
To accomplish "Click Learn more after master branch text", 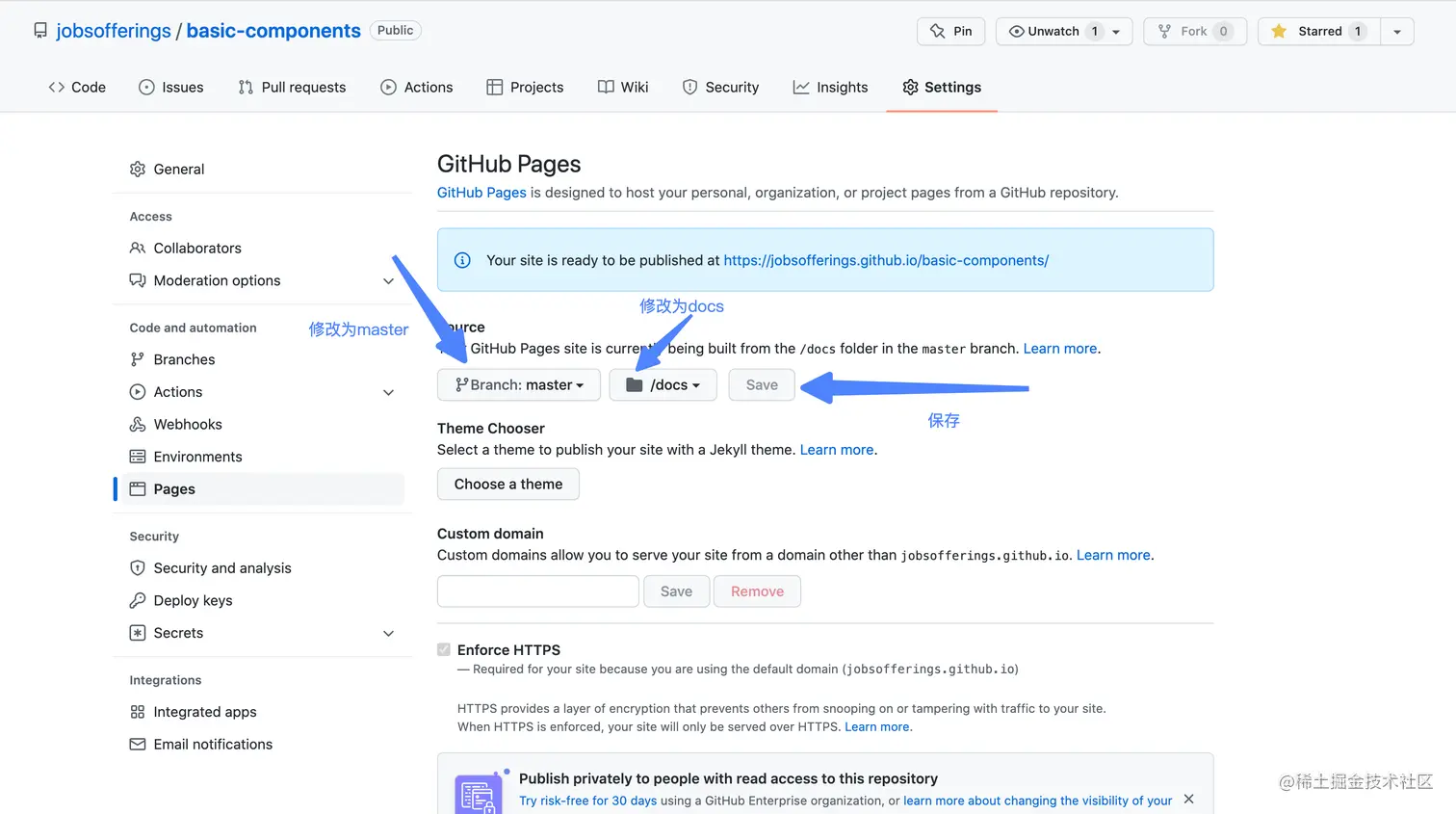I will [1060, 349].
